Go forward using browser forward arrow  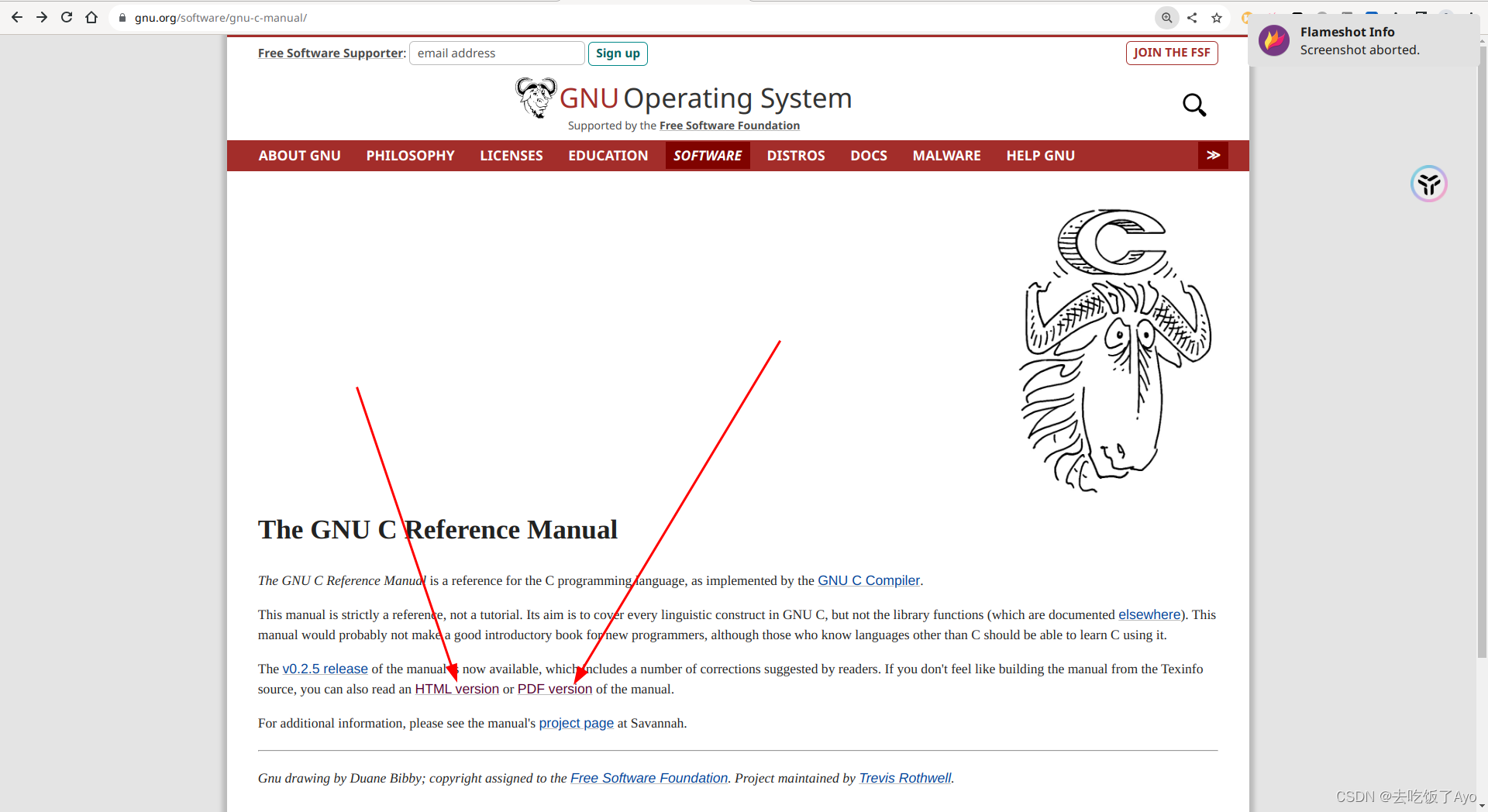tap(42, 17)
